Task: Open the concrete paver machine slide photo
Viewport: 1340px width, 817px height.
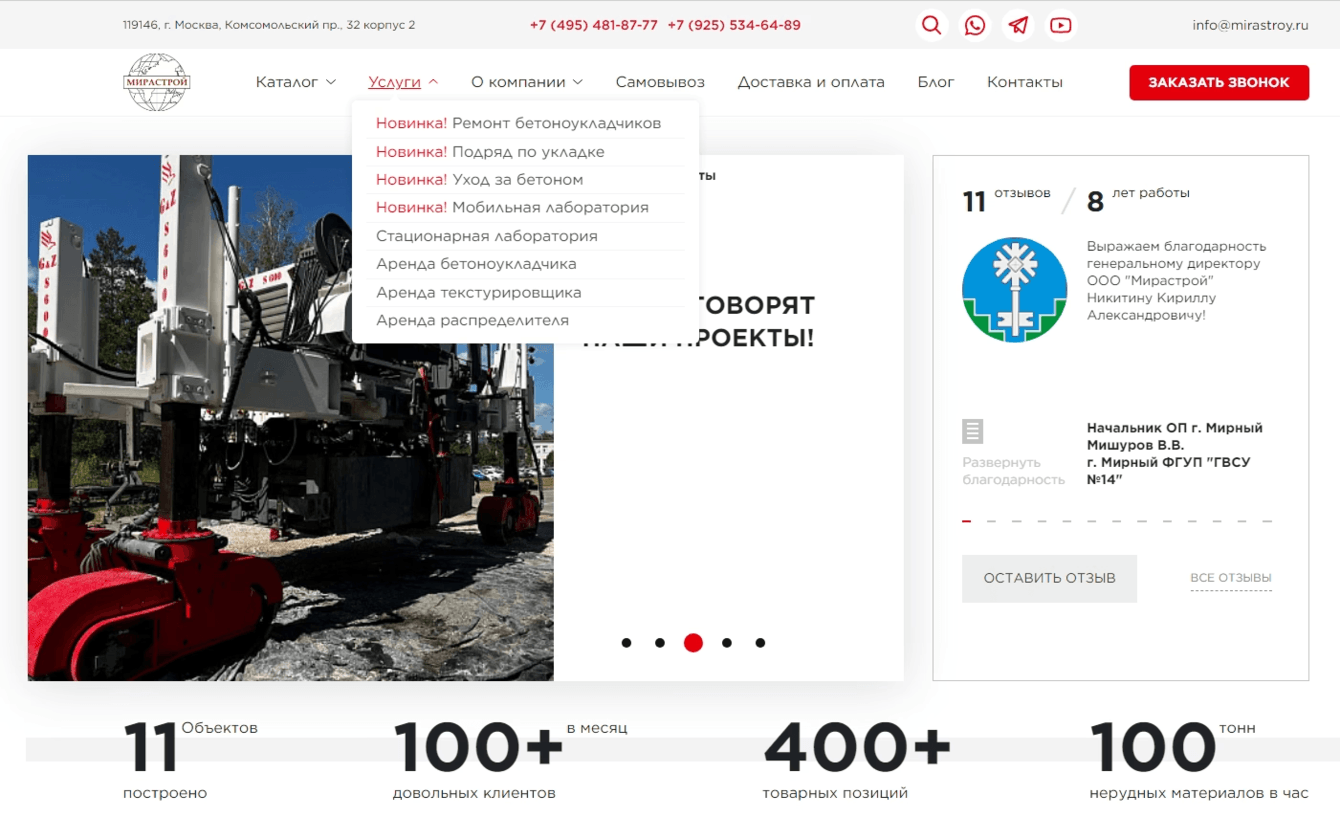Action: (291, 418)
